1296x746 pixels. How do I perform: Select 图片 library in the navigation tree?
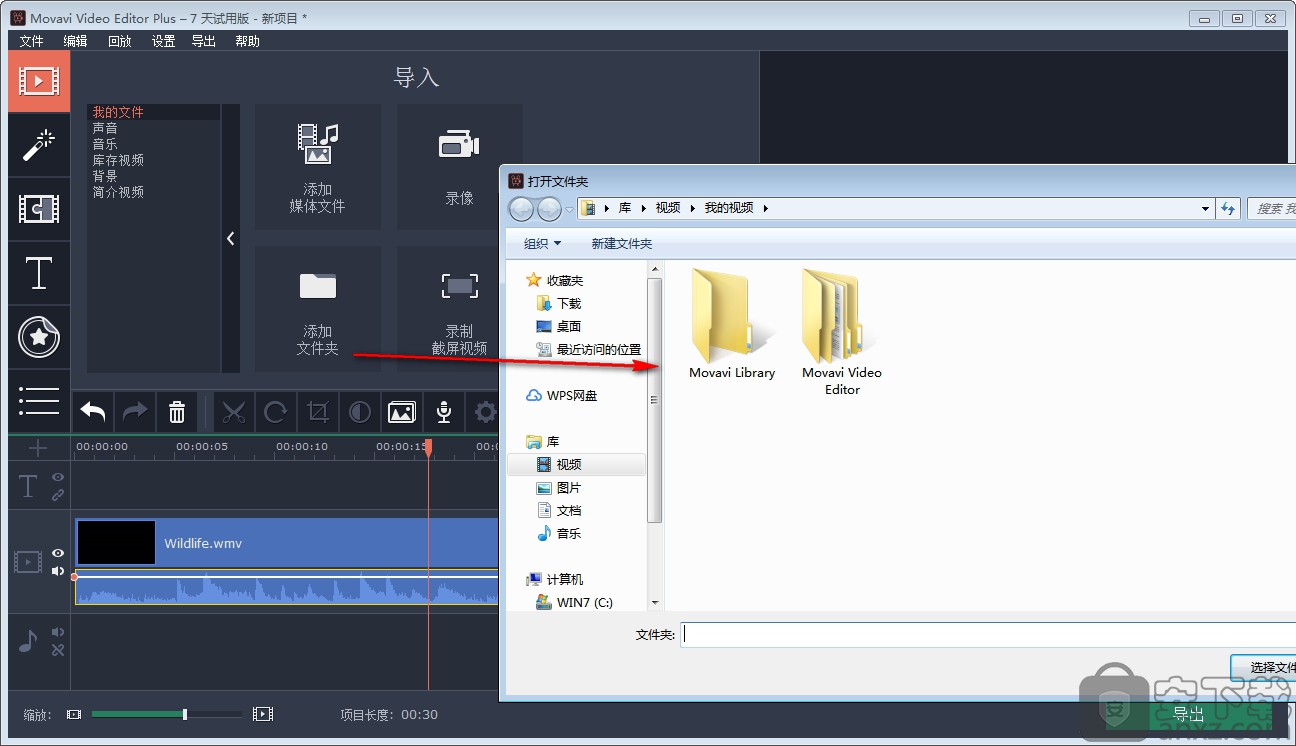coord(569,487)
